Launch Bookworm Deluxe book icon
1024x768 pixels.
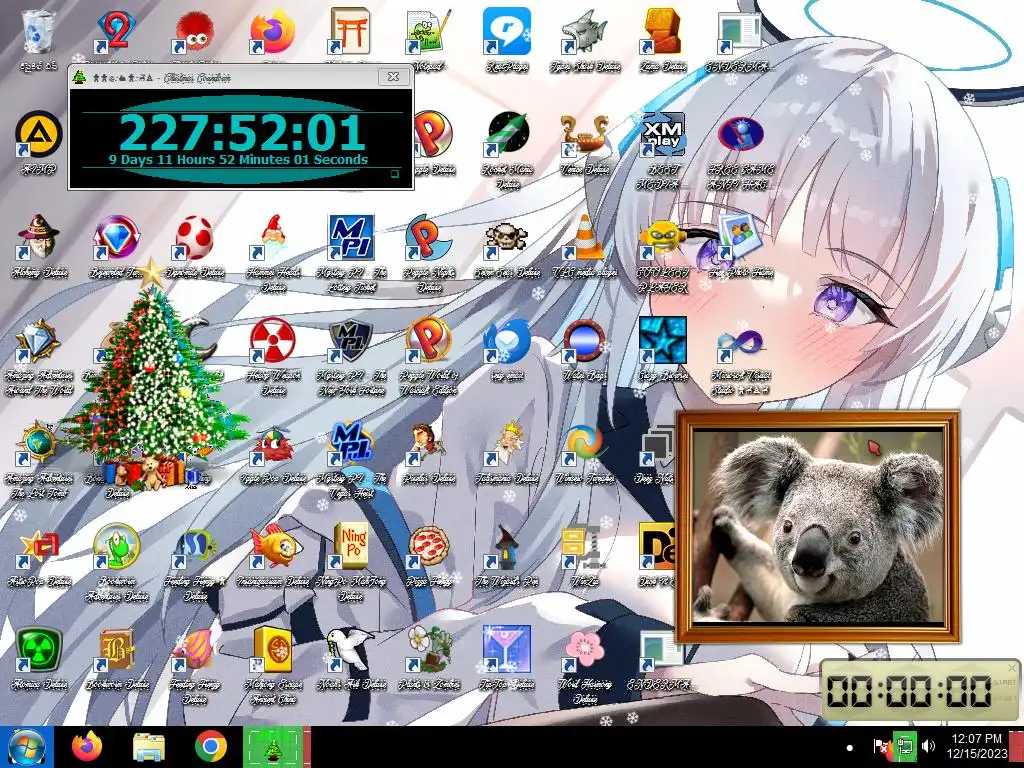coord(116,649)
